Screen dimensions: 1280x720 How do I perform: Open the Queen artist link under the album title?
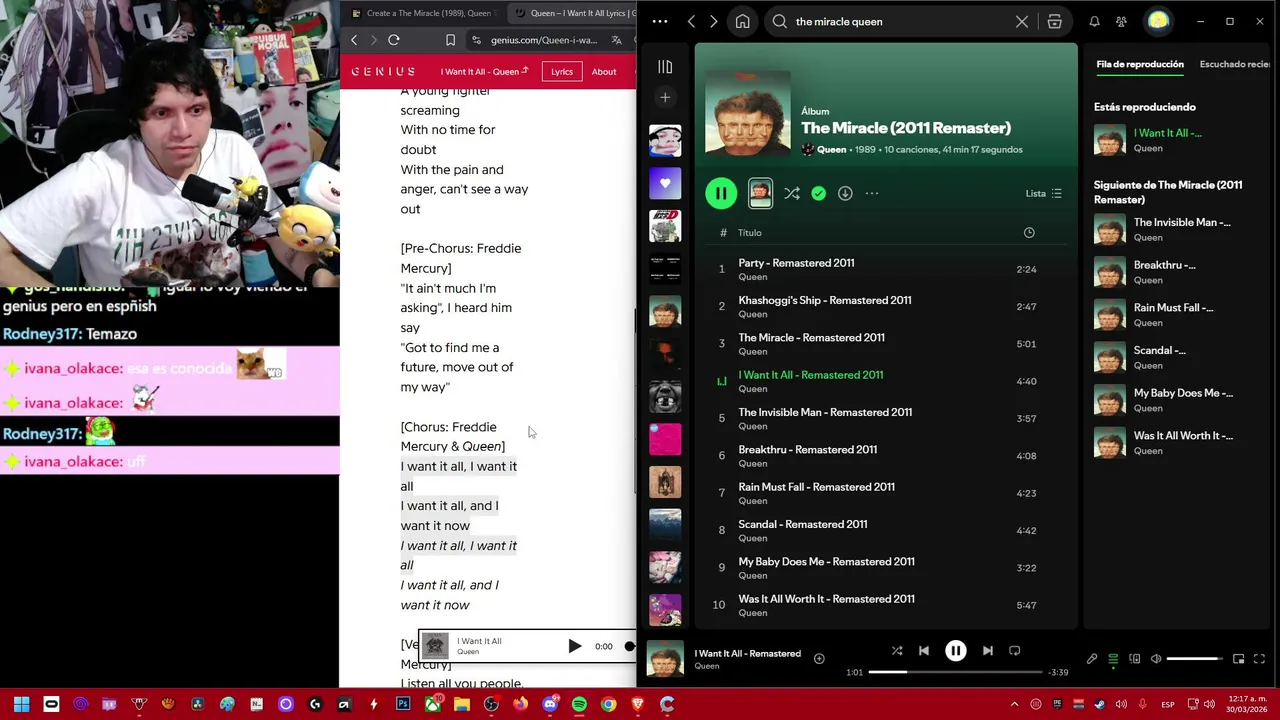click(x=831, y=150)
